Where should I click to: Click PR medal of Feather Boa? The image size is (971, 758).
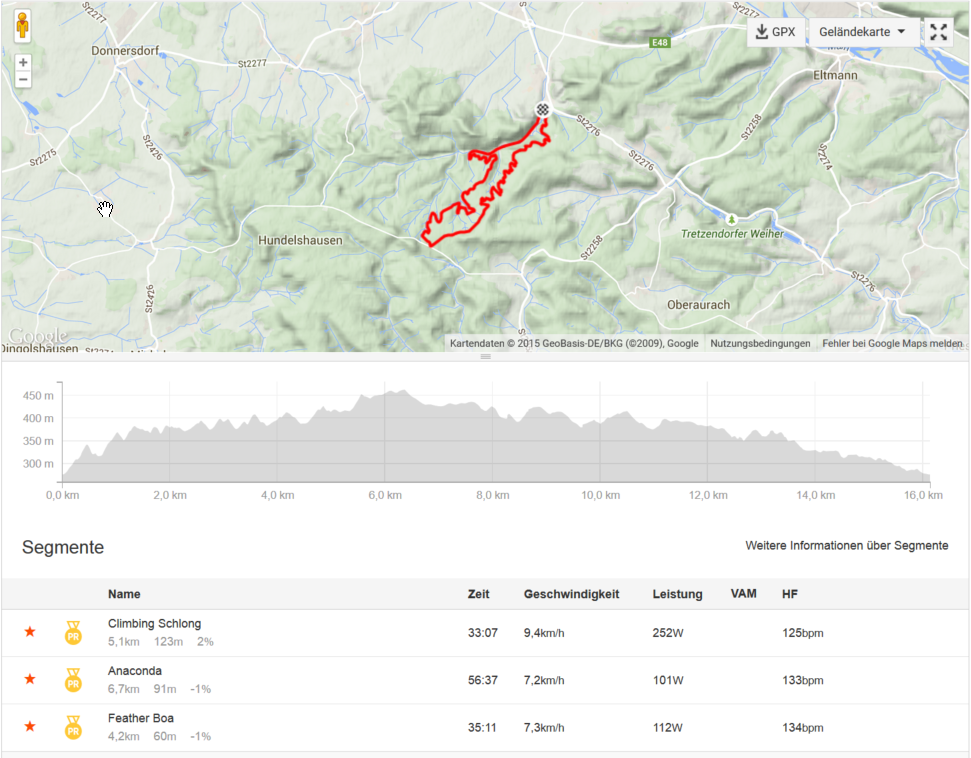pos(73,728)
